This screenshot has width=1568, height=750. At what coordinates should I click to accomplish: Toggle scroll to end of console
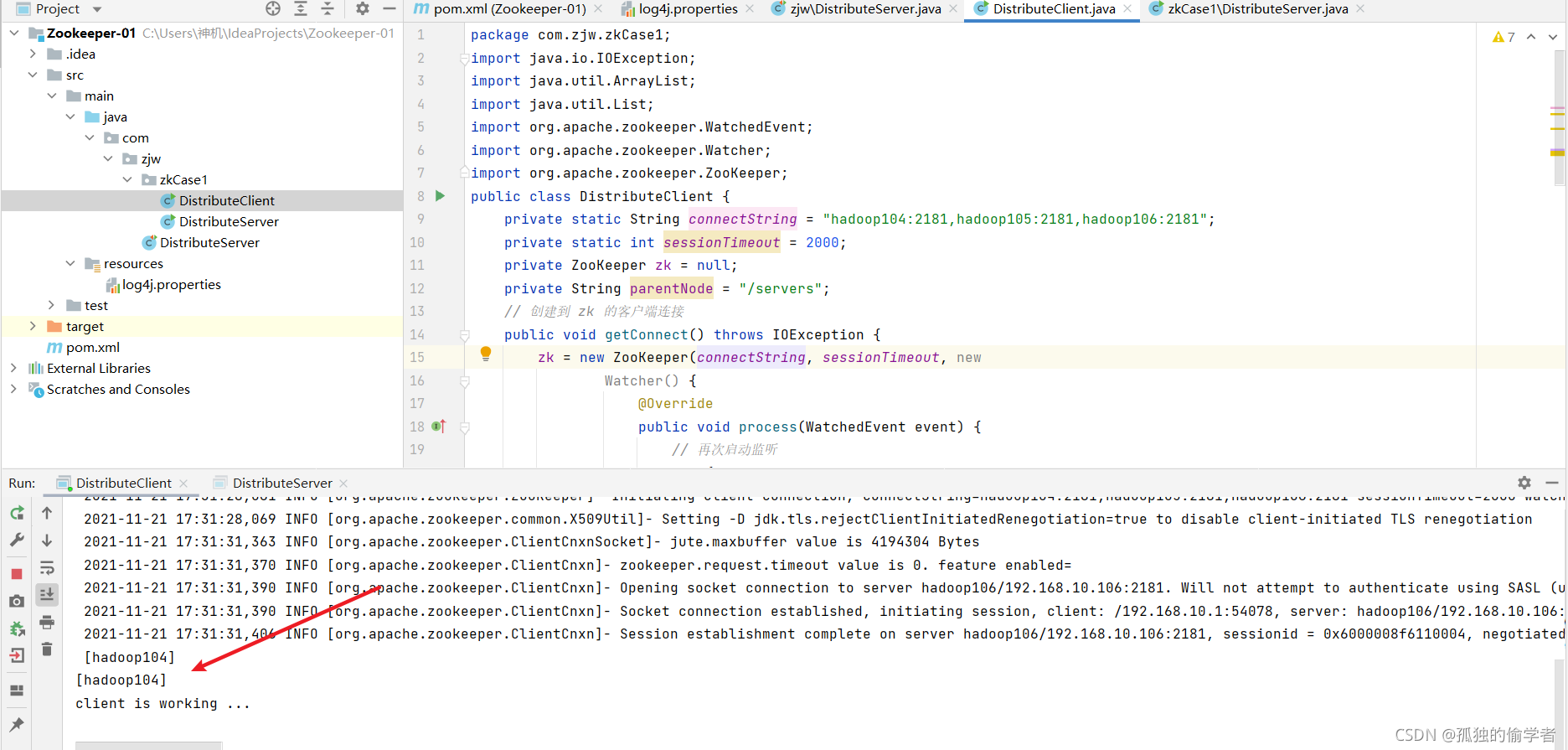click(47, 595)
